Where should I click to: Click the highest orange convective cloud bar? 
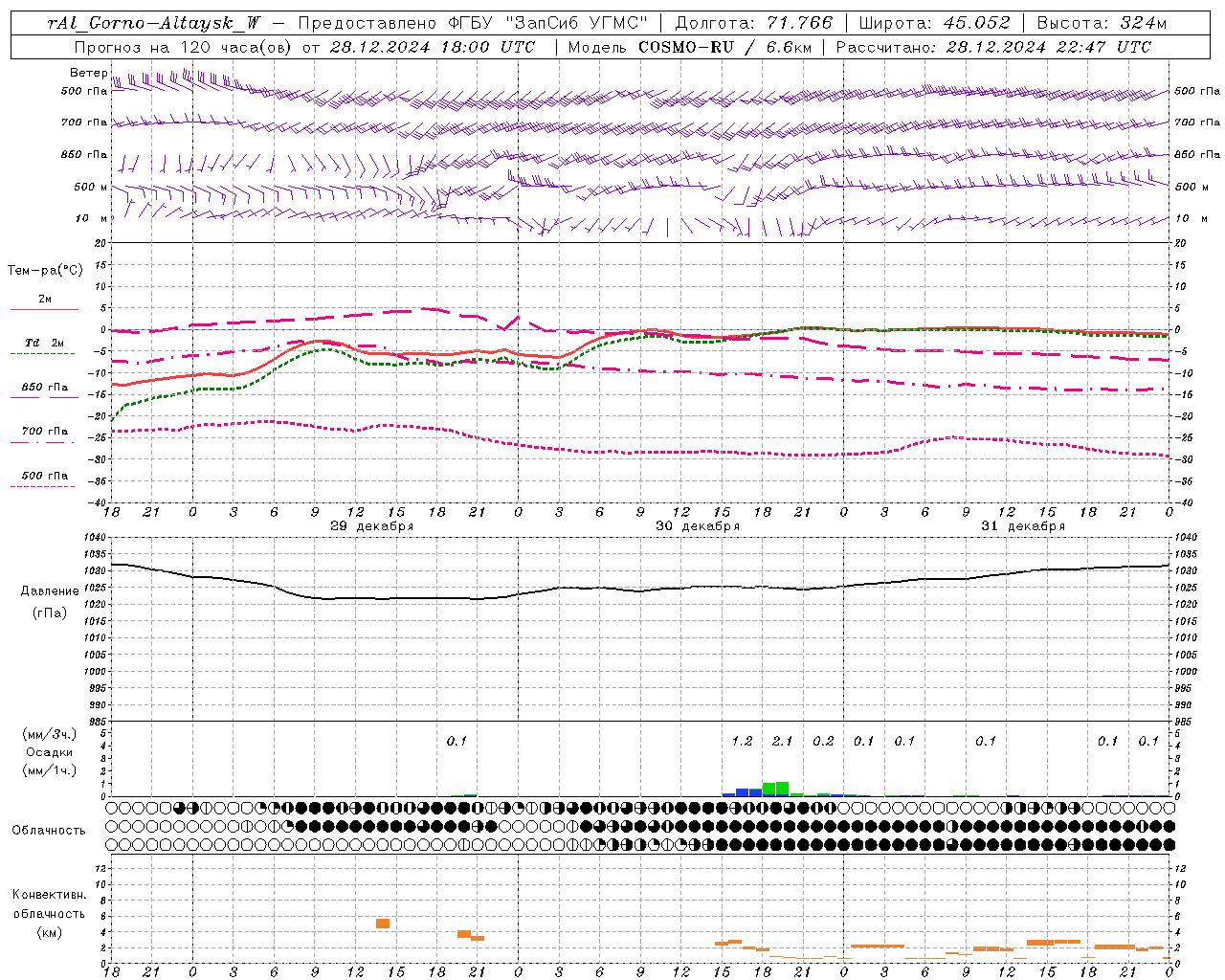[x=383, y=924]
